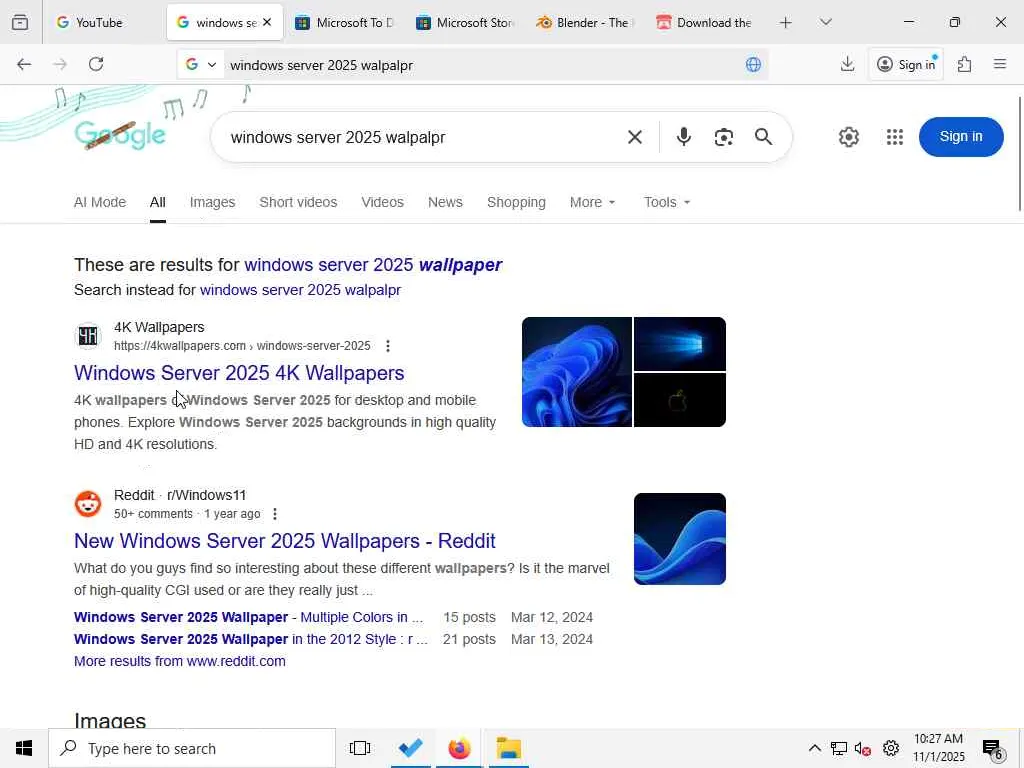This screenshot has height=768, width=1024.
Task: Open Firefox downloads panel
Action: pyautogui.click(x=847, y=64)
